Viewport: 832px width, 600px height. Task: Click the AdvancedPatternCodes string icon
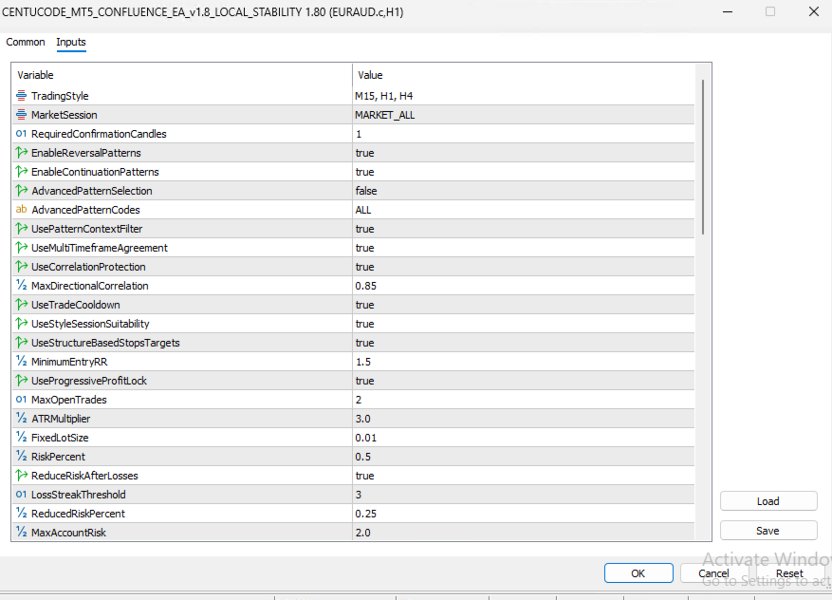point(21,210)
